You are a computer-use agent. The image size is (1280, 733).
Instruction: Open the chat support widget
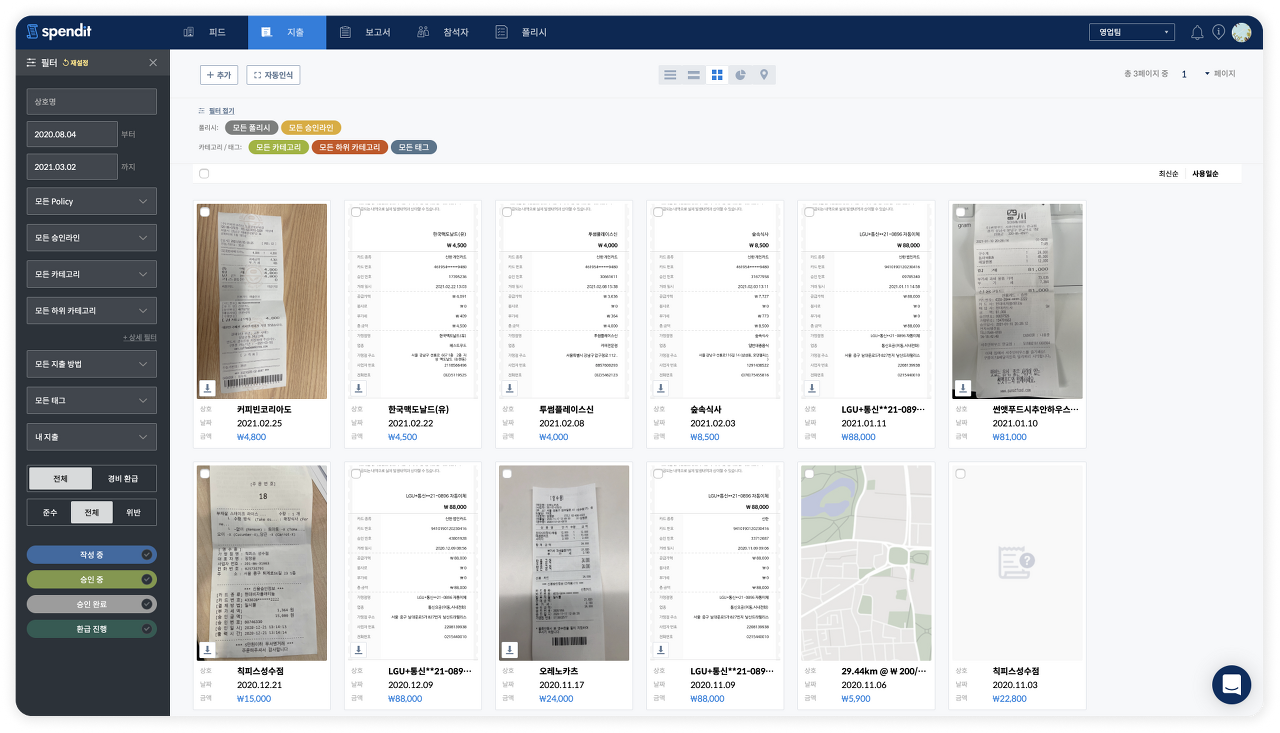[x=1231, y=685]
